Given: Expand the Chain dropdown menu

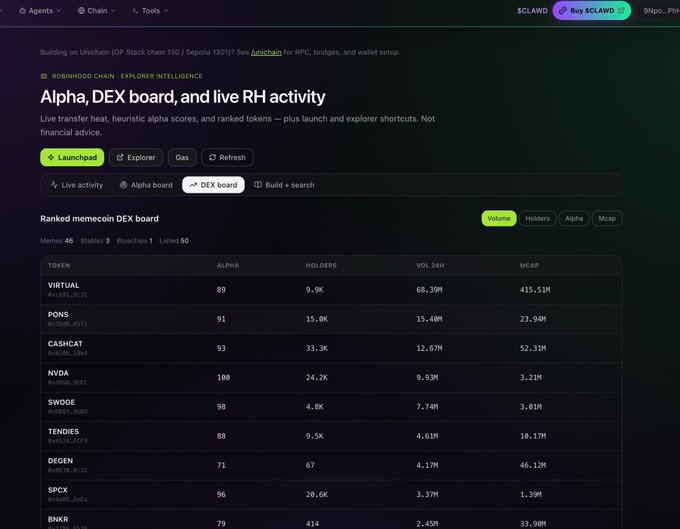Looking at the screenshot, I should pyautogui.click(x=96, y=10).
